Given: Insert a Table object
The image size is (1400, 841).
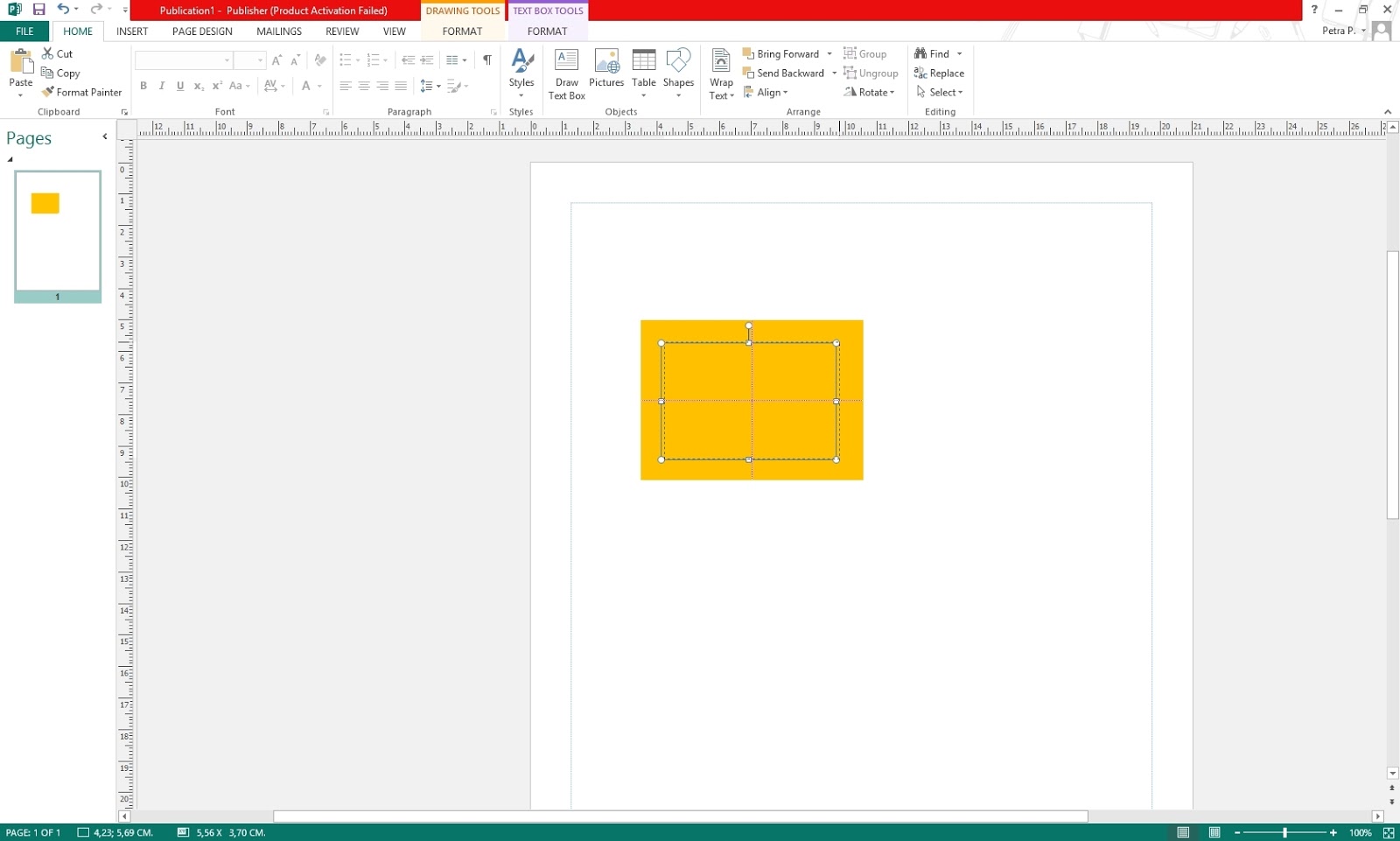Looking at the screenshot, I should click(644, 74).
